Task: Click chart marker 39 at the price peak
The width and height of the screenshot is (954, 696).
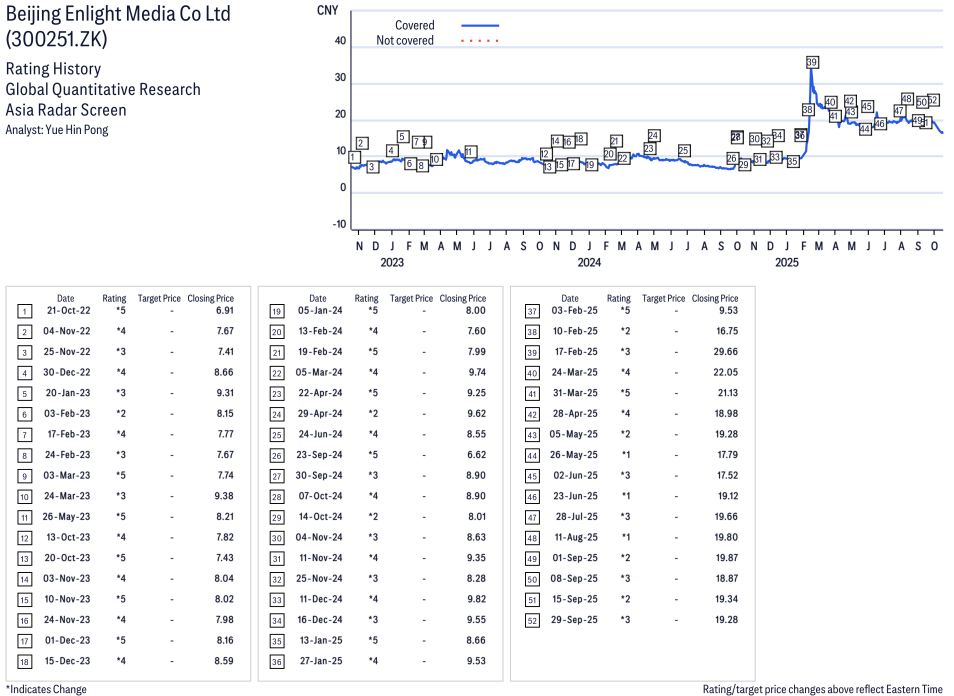Action: [813, 62]
